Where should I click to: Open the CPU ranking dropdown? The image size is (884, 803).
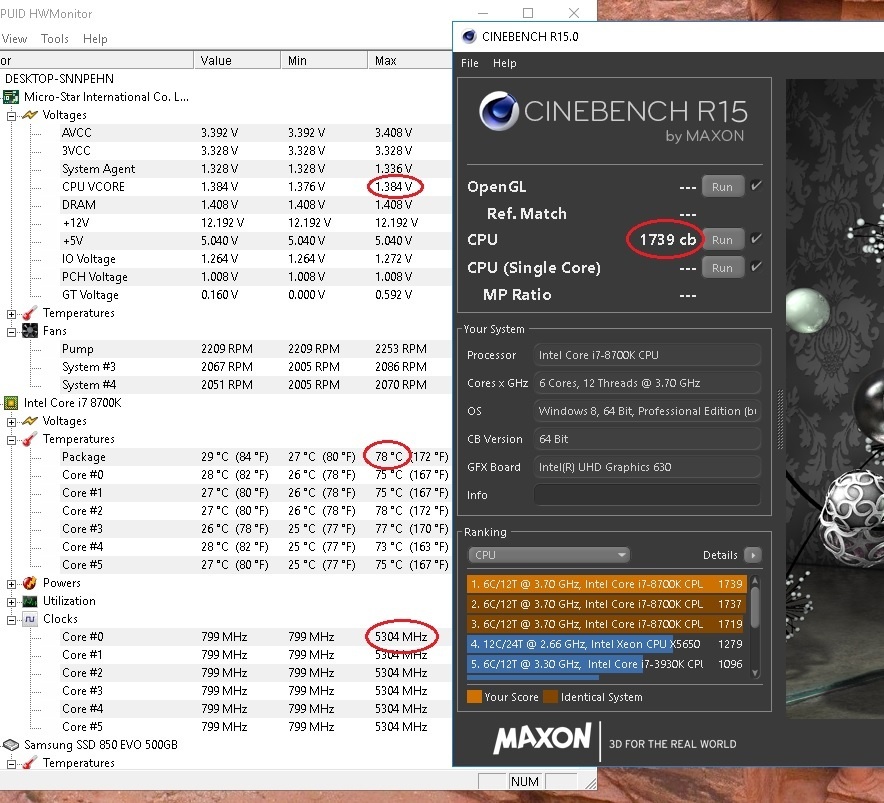click(549, 555)
